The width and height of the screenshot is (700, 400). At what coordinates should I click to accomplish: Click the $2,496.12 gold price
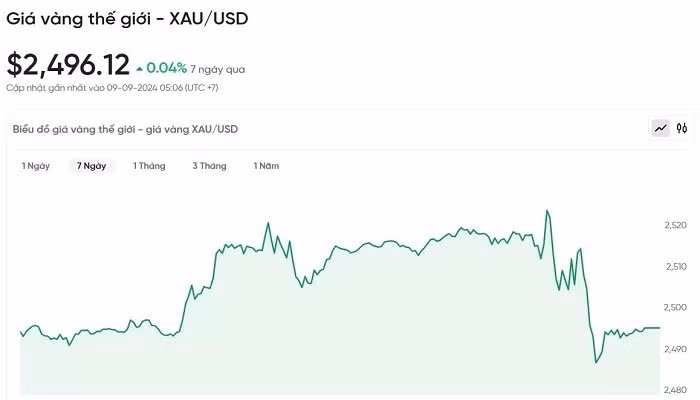coord(68,65)
